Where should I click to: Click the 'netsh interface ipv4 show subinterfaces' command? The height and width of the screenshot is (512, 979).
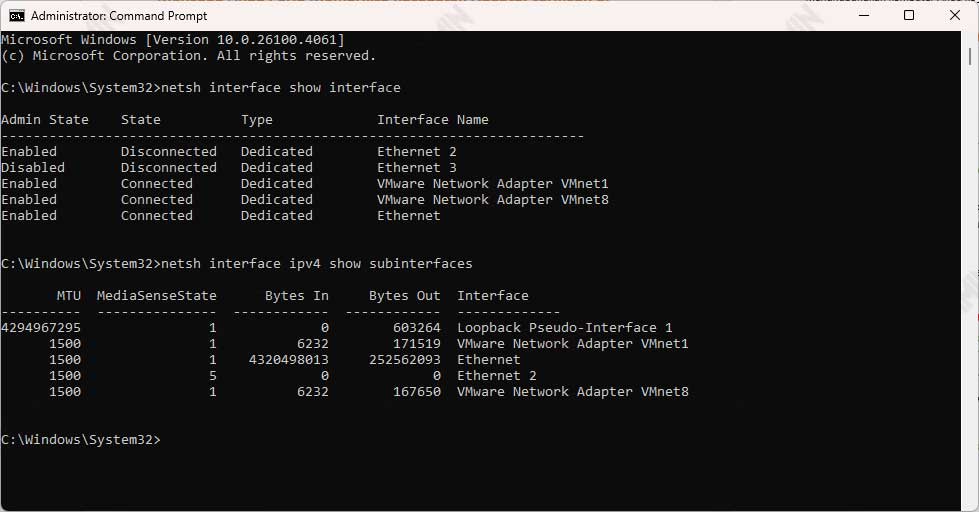click(x=317, y=263)
